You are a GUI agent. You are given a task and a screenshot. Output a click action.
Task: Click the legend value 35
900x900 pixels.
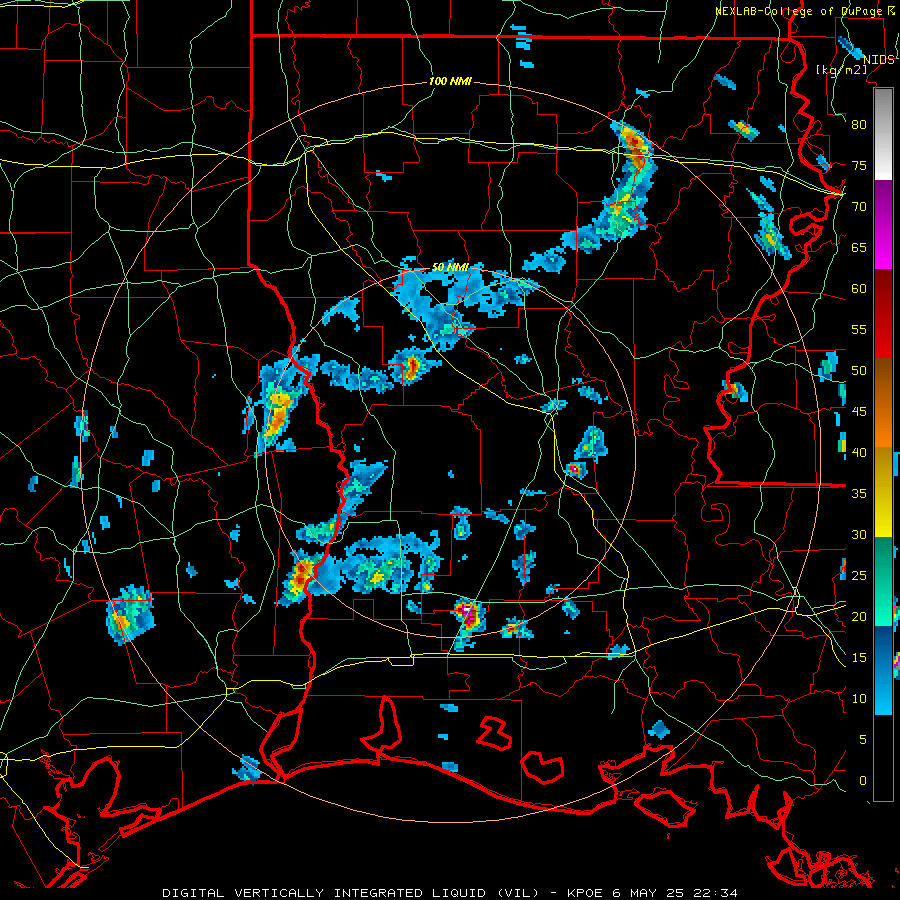pos(859,494)
